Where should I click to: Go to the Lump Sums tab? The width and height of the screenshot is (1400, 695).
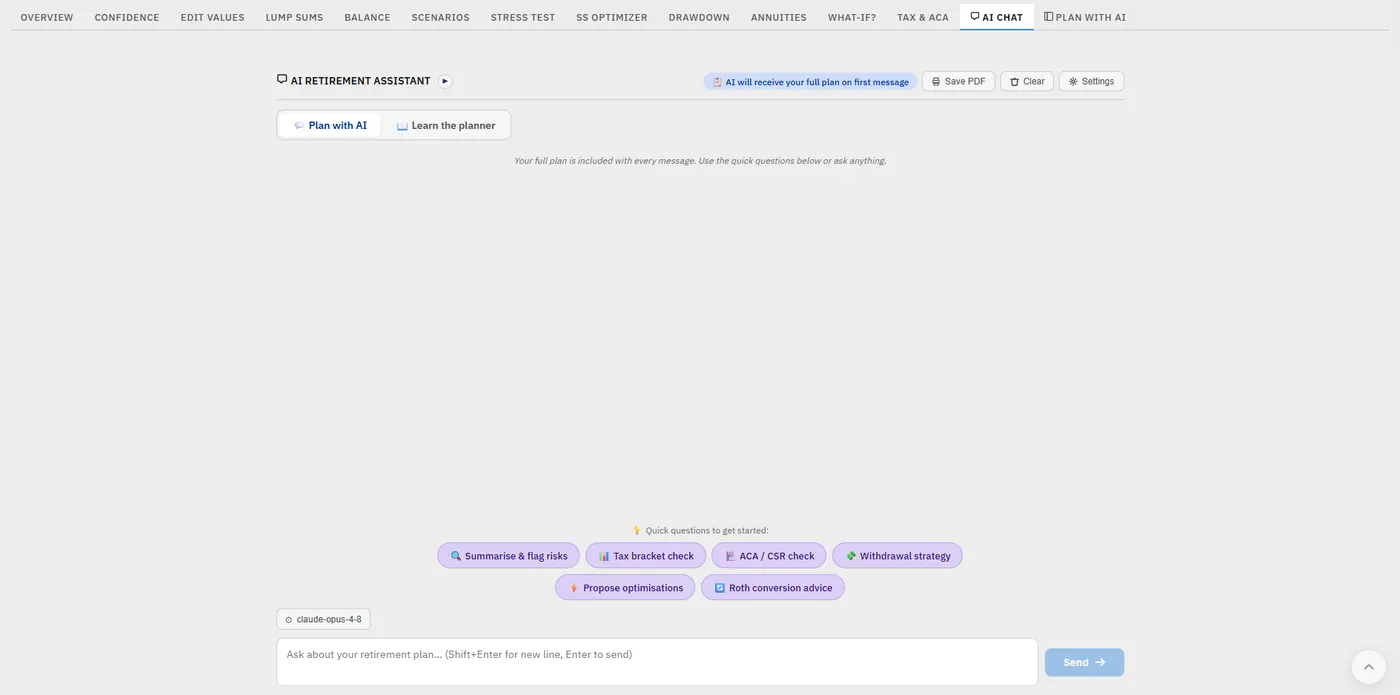(x=294, y=17)
